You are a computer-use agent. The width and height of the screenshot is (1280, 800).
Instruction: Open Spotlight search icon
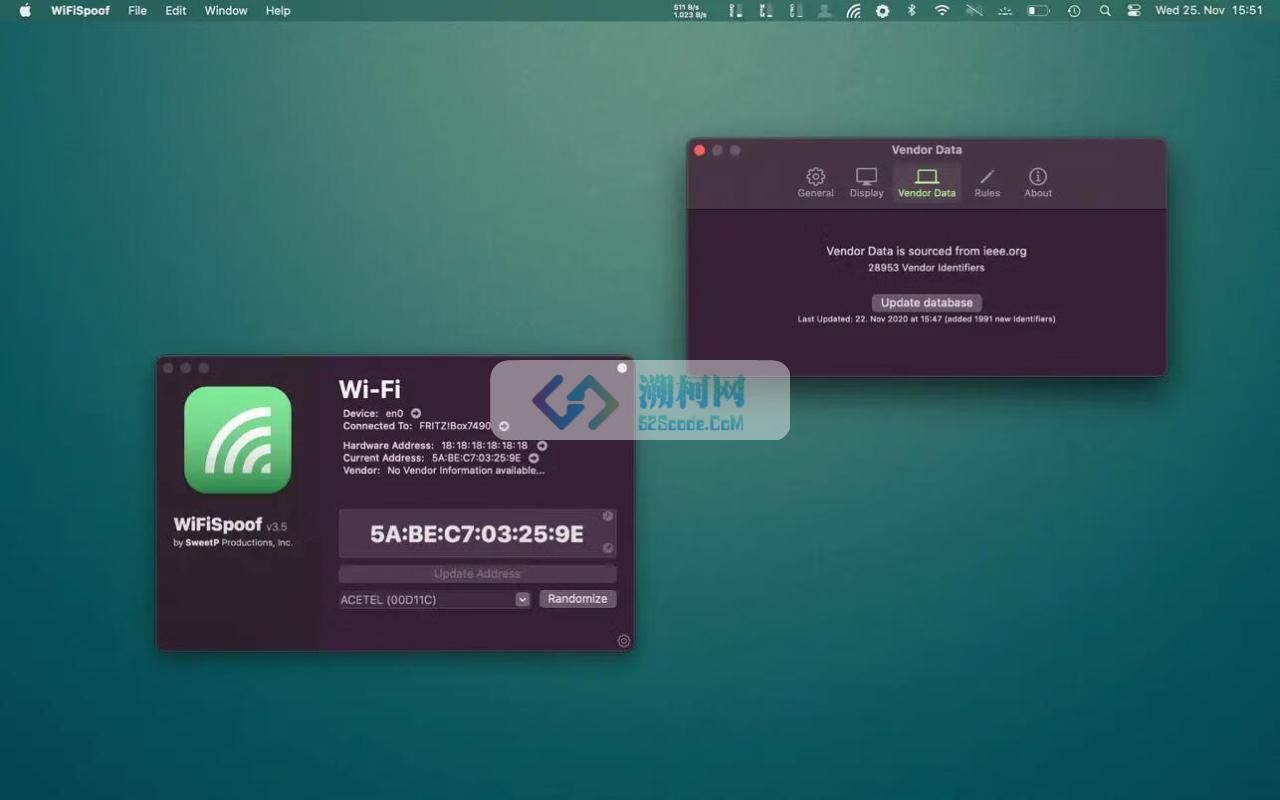pos(1105,11)
